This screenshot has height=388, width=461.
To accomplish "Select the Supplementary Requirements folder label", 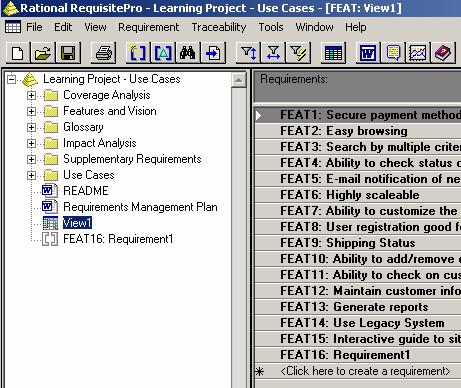I will (x=132, y=159).
